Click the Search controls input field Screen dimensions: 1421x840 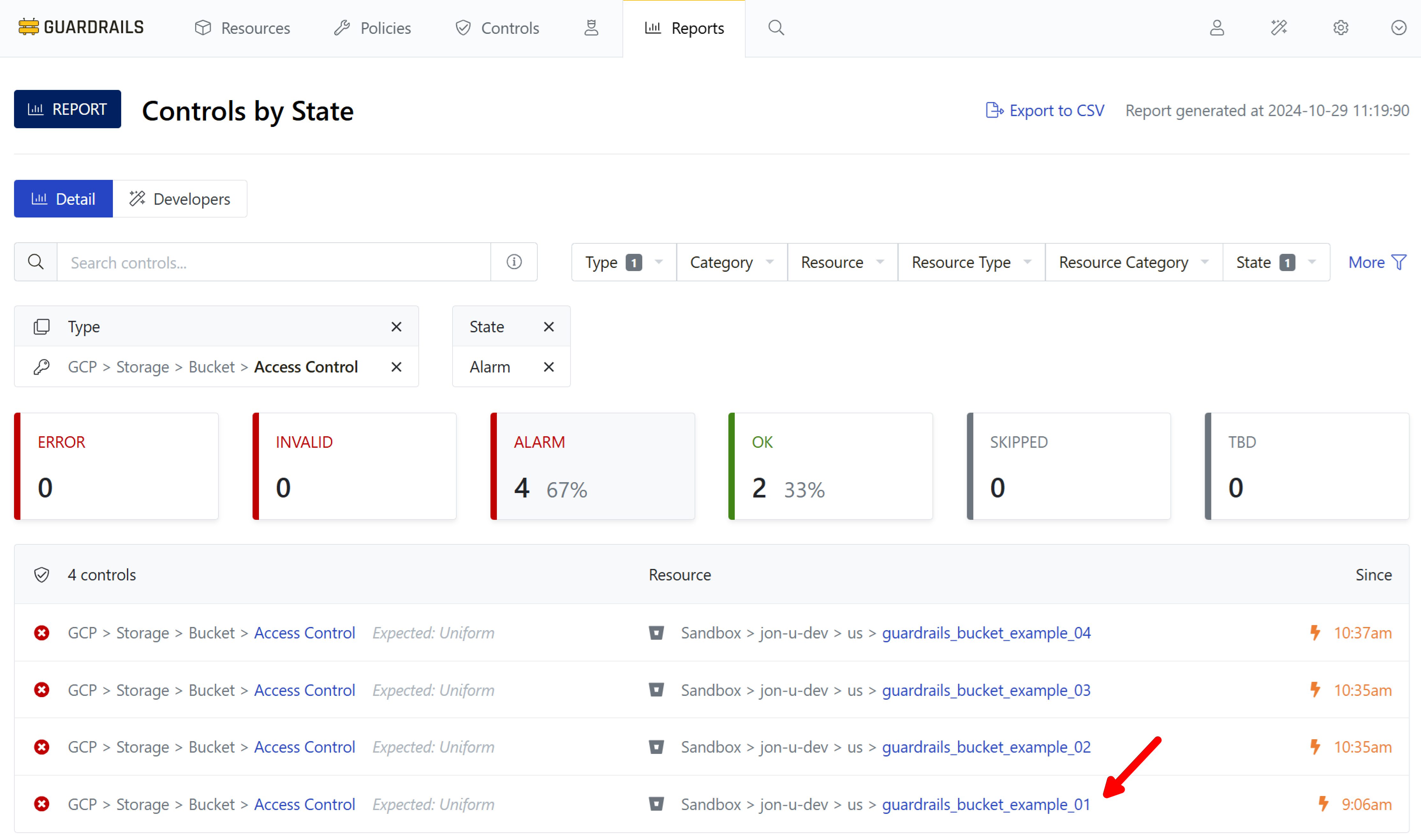tap(273, 262)
